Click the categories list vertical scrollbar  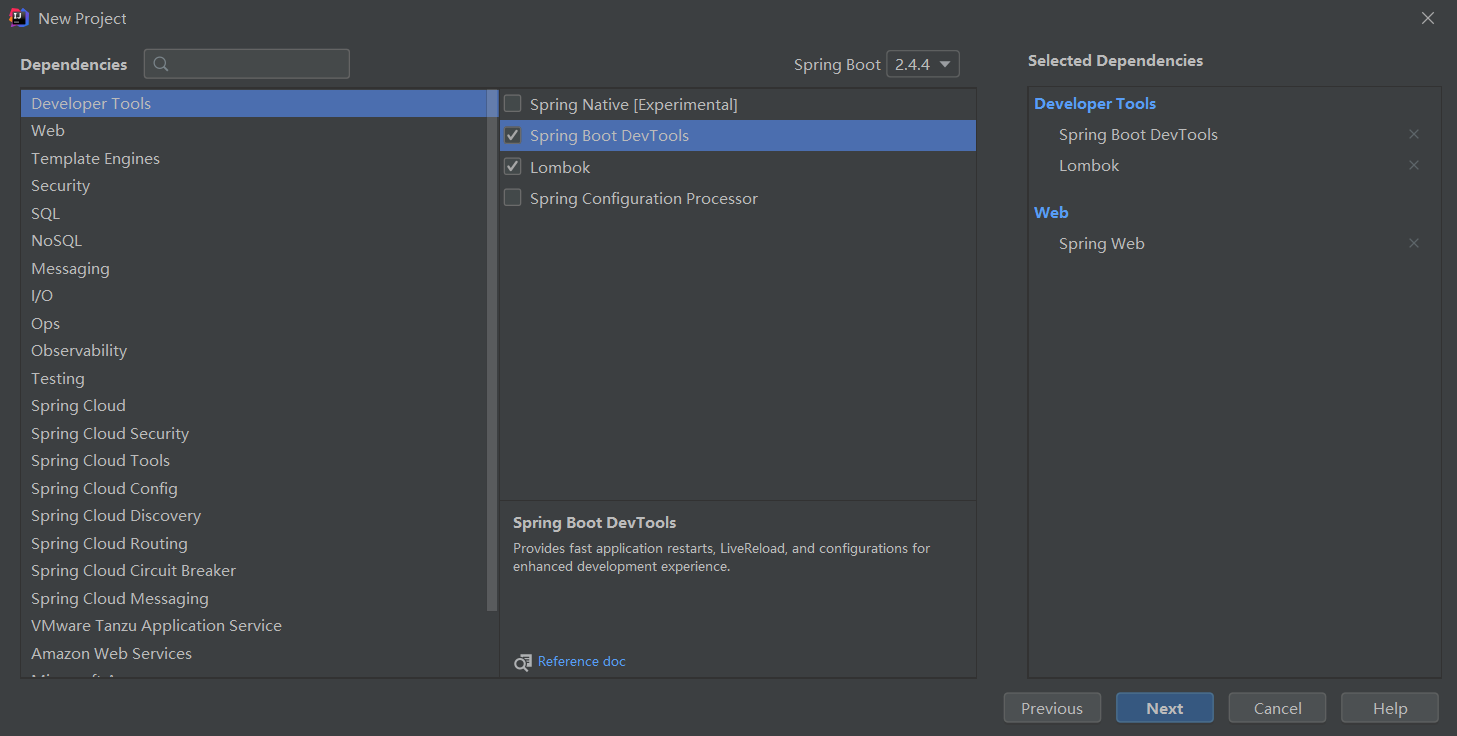click(x=491, y=350)
